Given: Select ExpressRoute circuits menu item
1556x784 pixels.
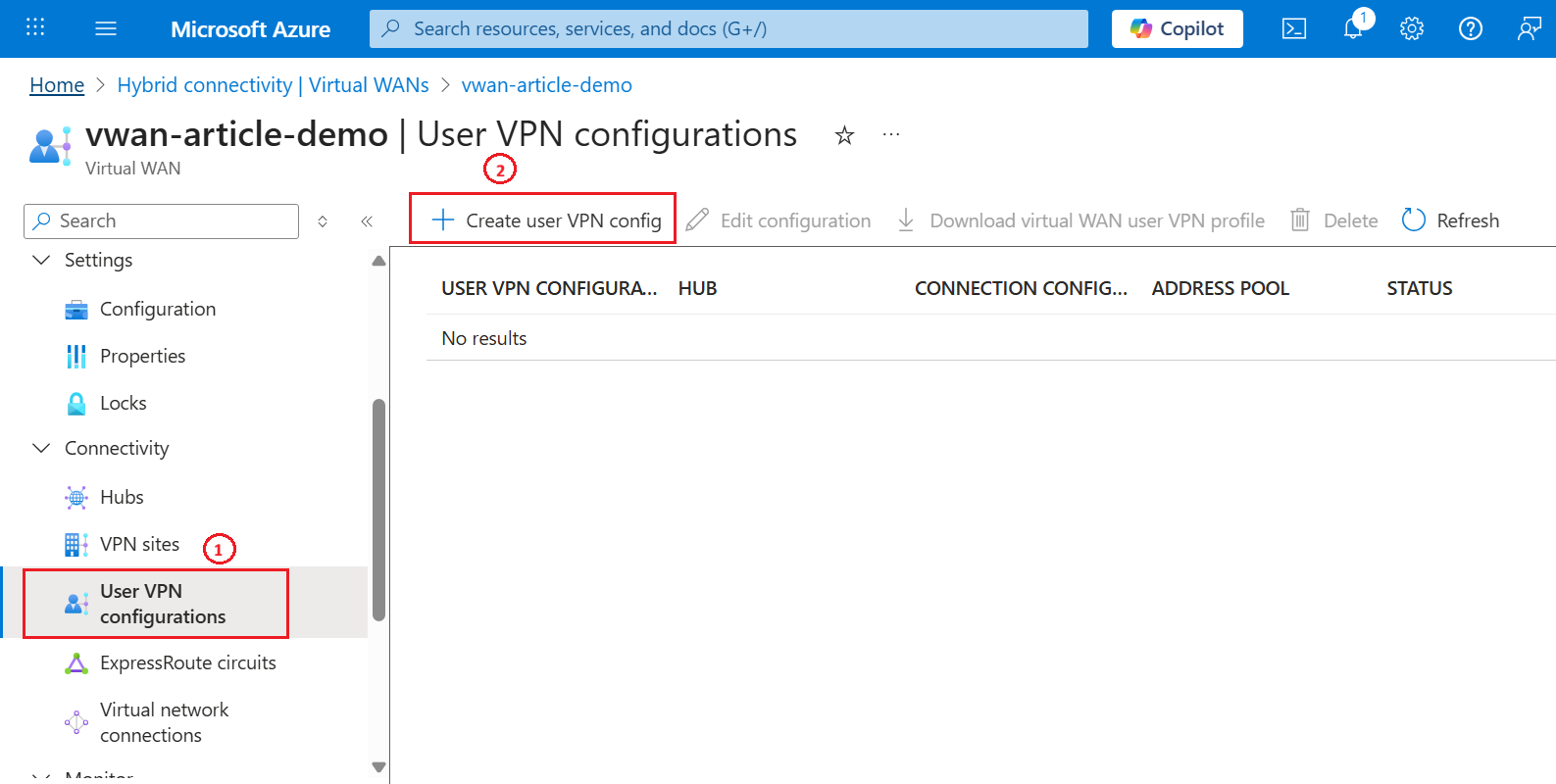Looking at the screenshot, I should point(187,662).
